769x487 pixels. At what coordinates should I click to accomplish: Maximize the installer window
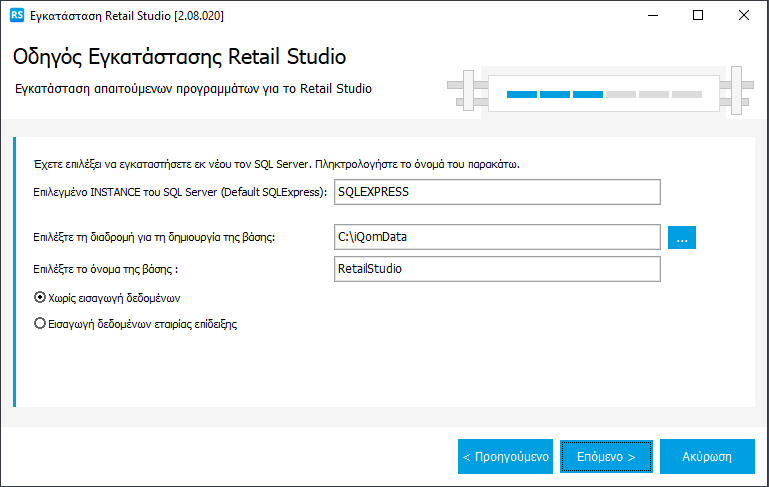pos(698,15)
